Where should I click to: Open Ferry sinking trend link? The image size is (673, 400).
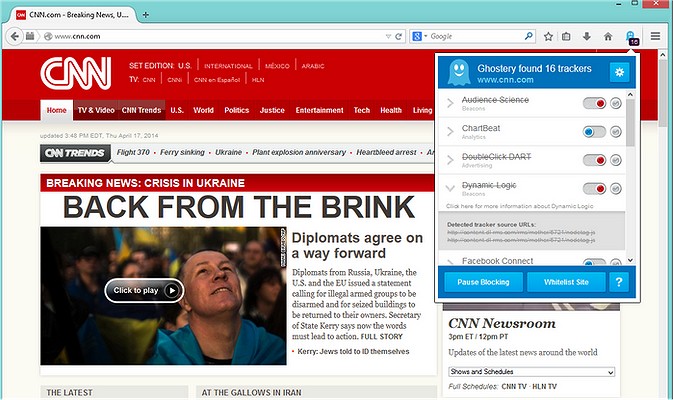pyautogui.click(x=182, y=152)
